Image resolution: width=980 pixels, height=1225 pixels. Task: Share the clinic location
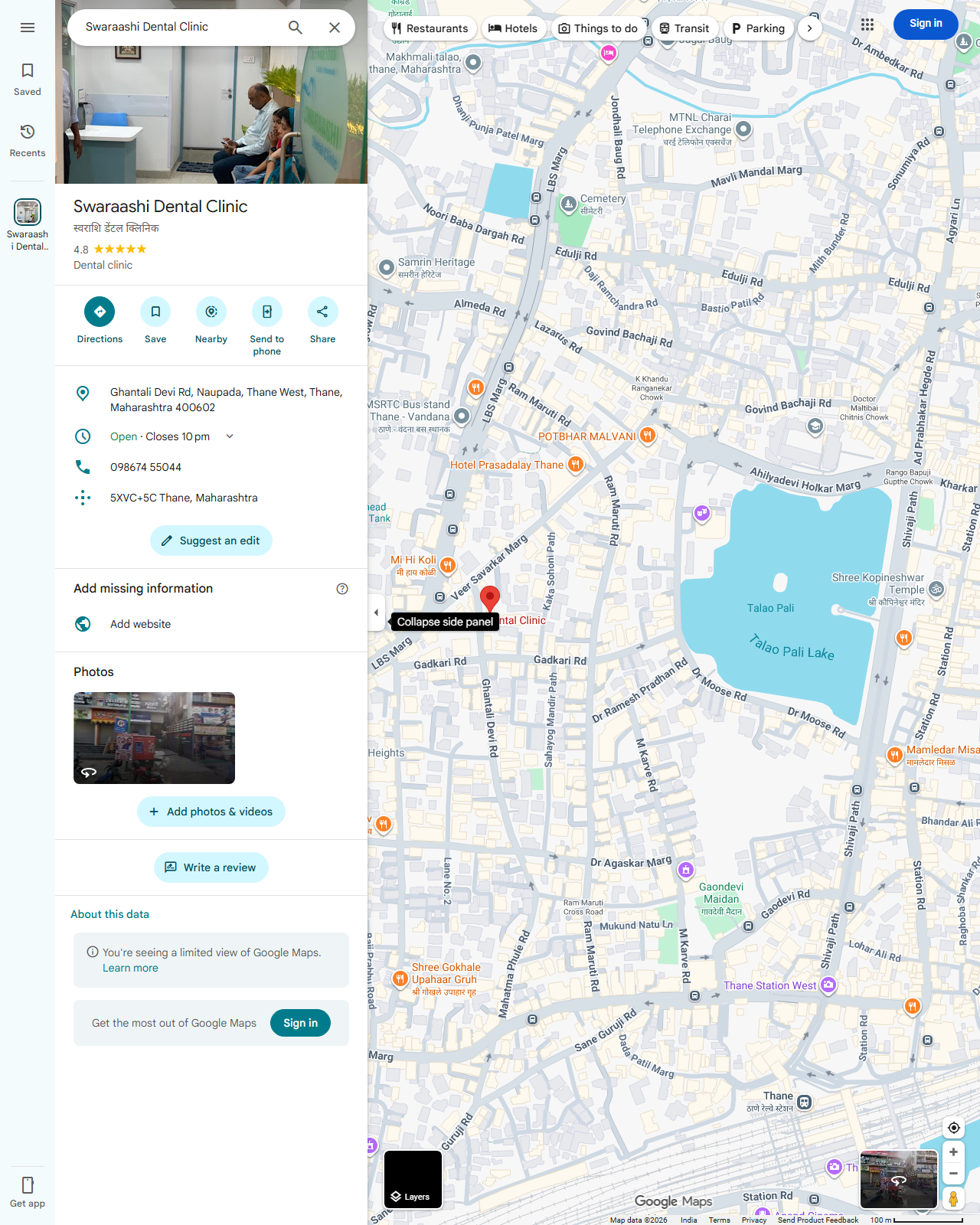pos(322,321)
